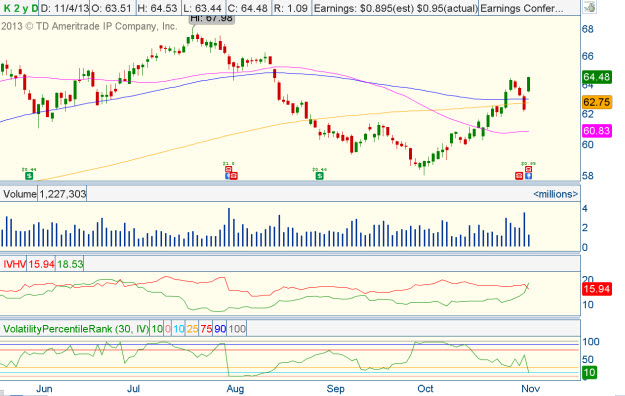Click the Jul label on time axis
The image size is (625, 396).
pyautogui.click(x=133, y=388)
